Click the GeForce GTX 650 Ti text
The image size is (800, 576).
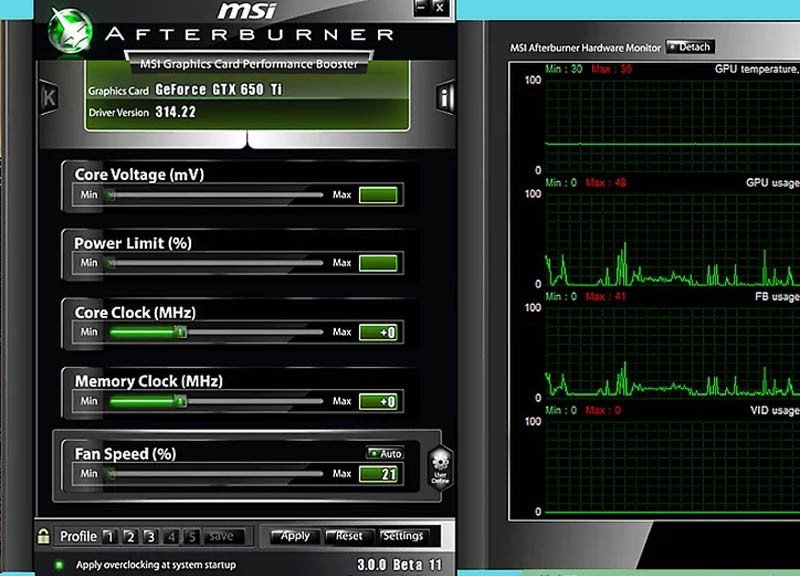point(218,90)
